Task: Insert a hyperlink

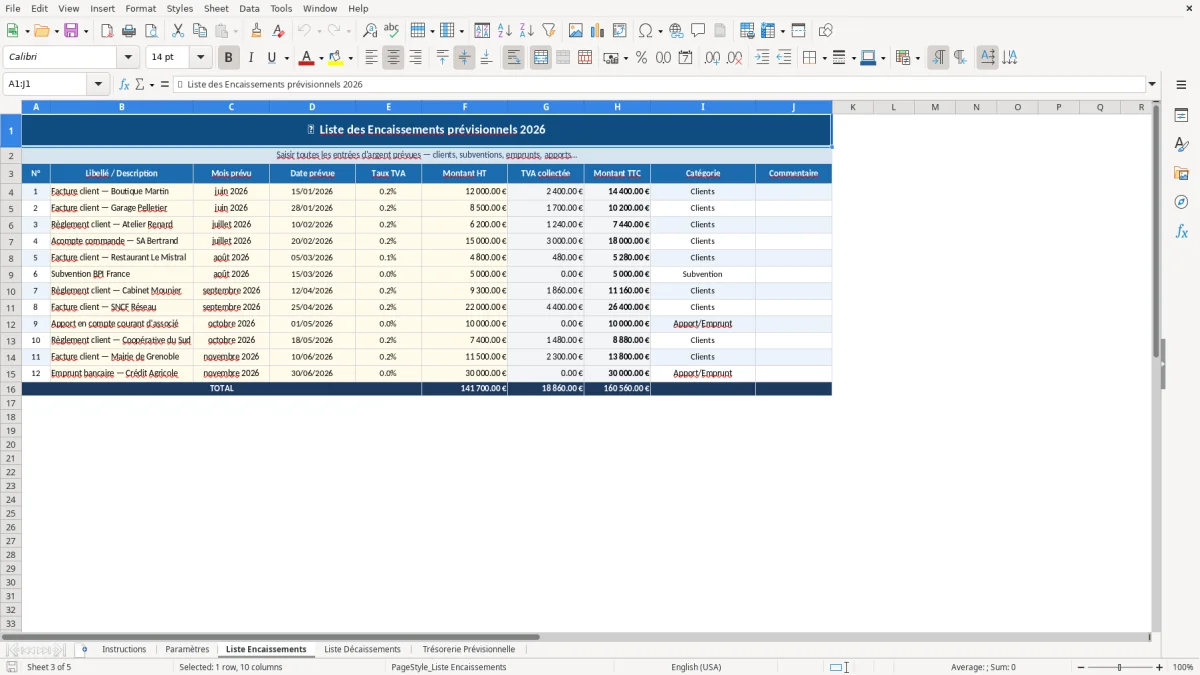Action: 676,31
